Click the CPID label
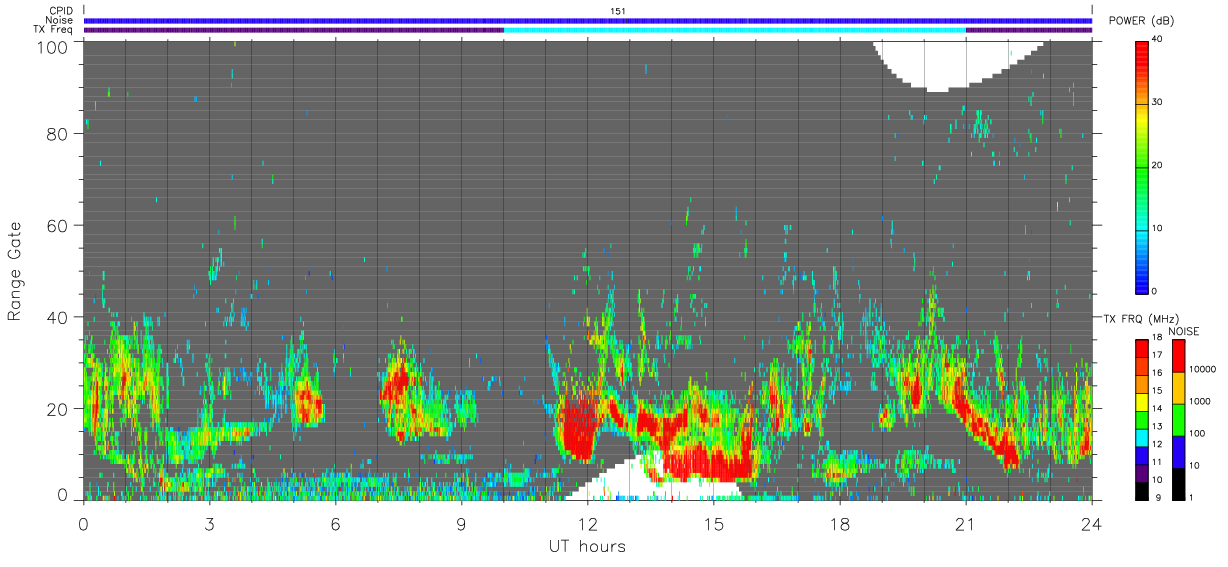This screenshot has width=1228, height=567. pos(60,11)
